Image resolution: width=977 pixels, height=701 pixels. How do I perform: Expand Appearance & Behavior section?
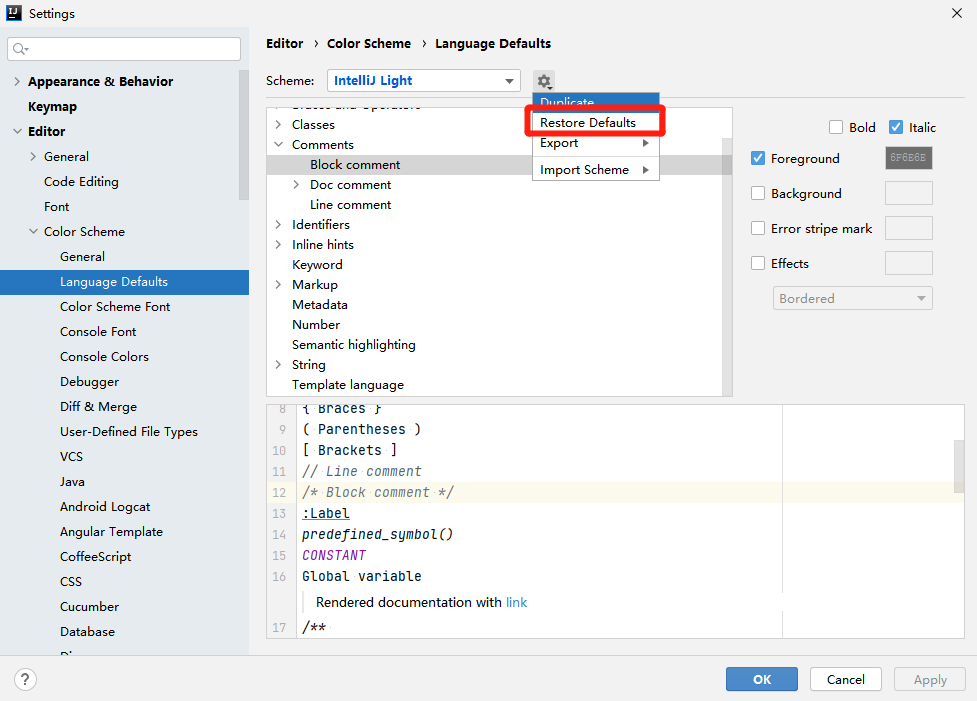17,82
